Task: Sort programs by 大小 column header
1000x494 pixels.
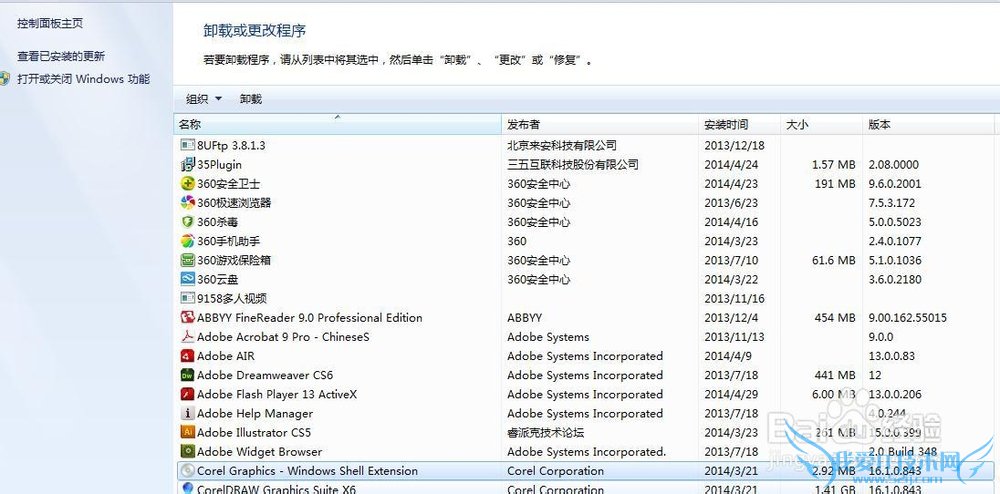Action: [797, 125]
